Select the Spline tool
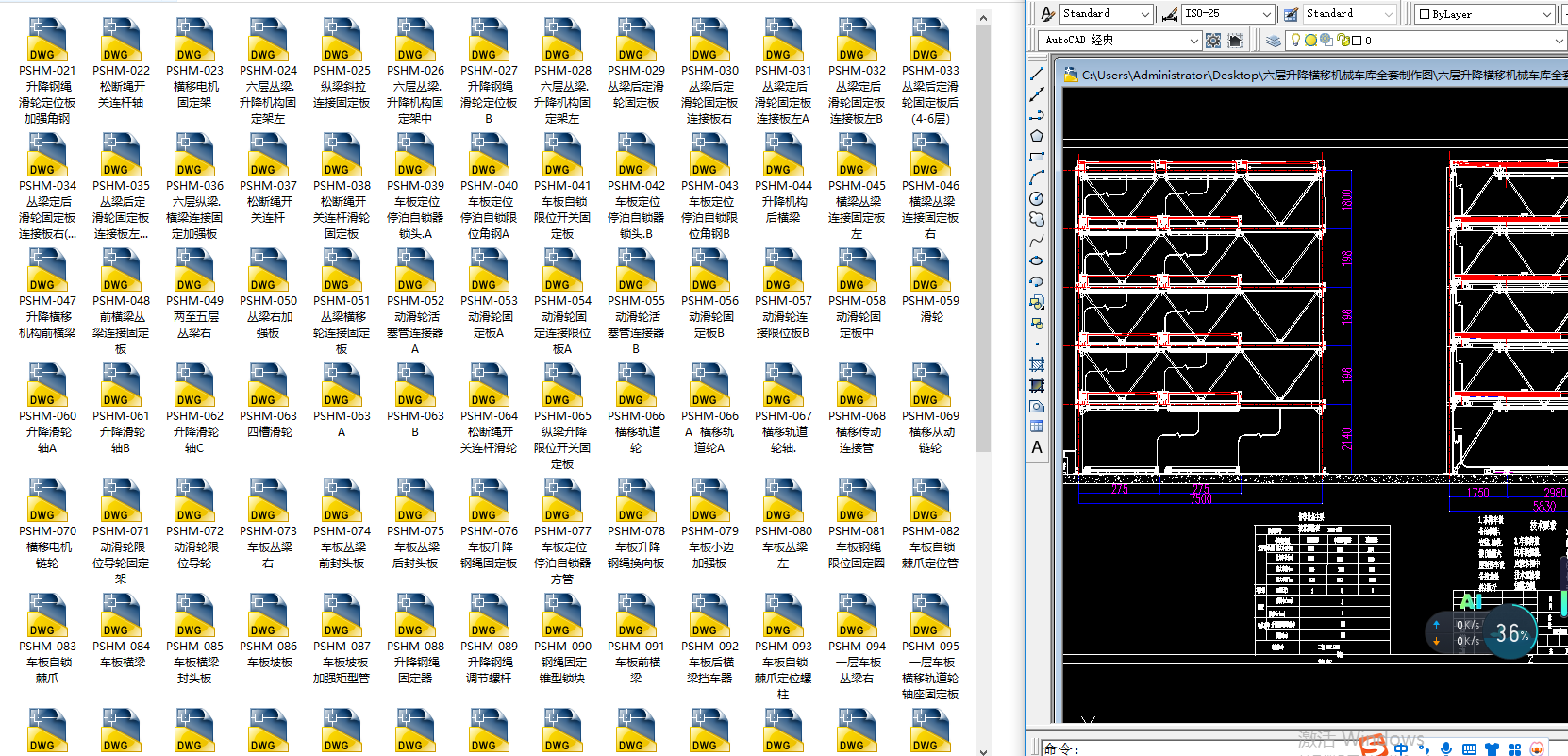 click(1037, 240)
